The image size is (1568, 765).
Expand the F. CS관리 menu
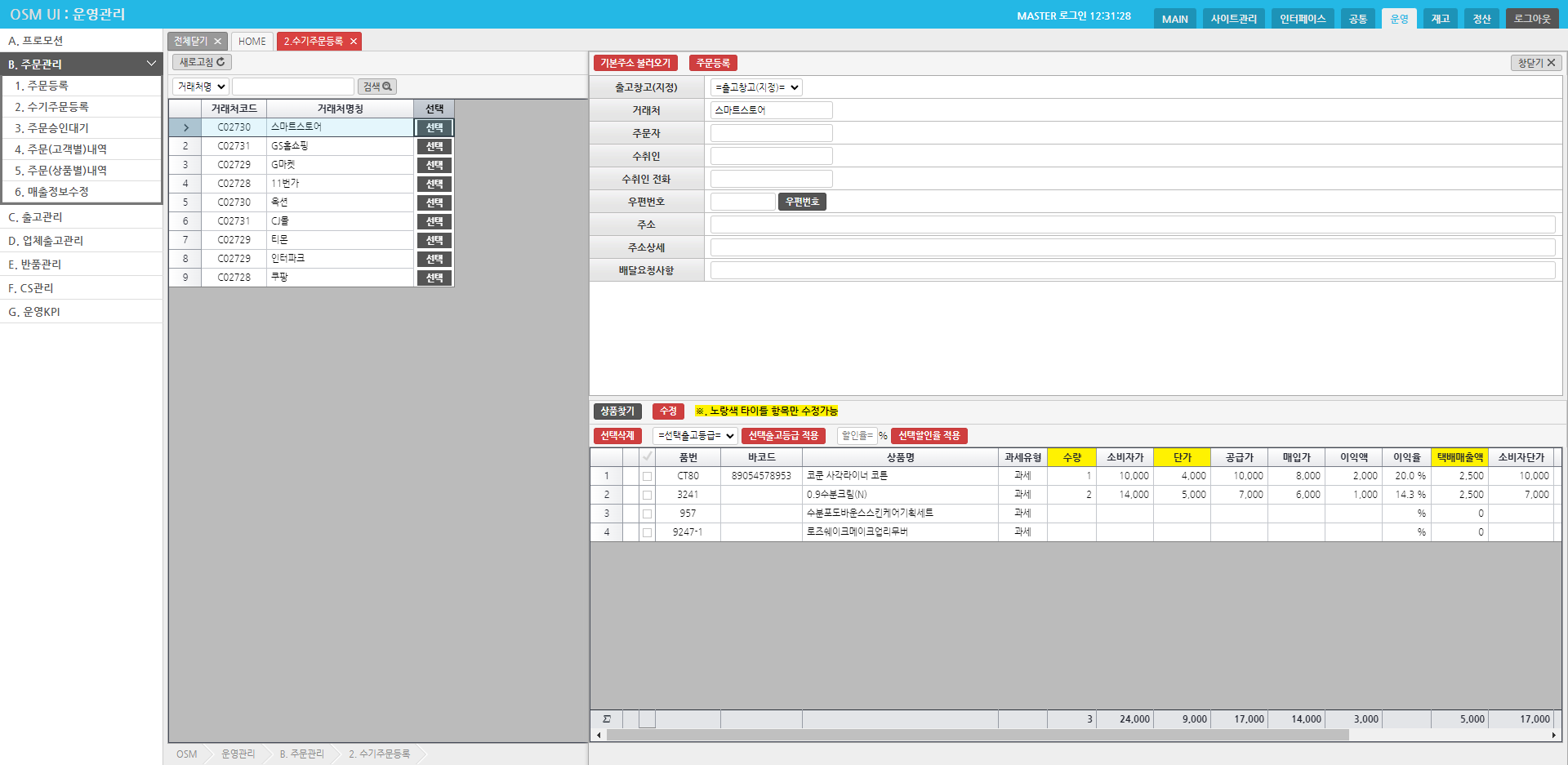tap(81, 288)
